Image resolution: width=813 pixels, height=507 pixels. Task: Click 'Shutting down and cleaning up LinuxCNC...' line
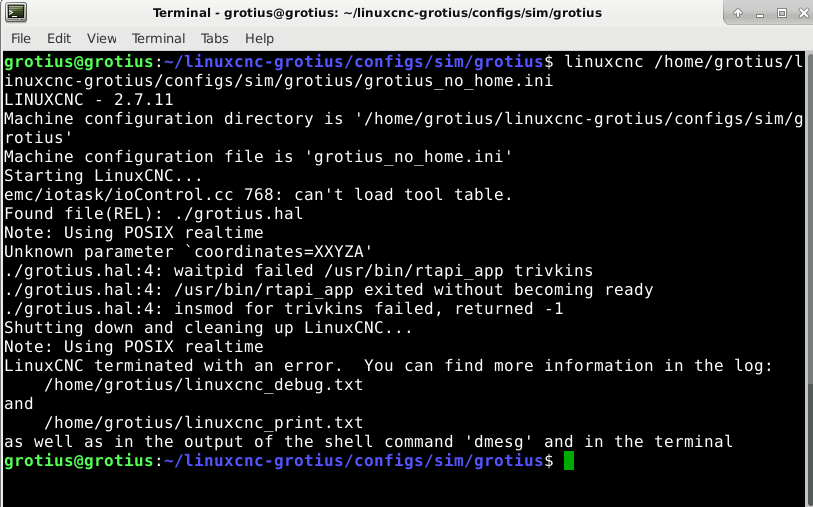(x=208, y=328)
